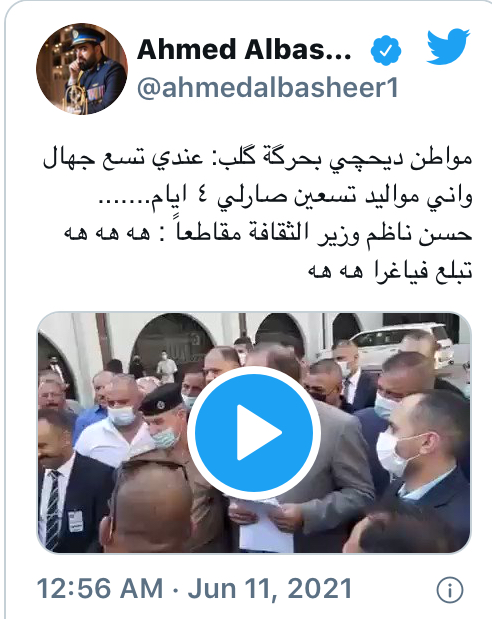The height and width of the screenshot is (619, 492).
Task: Click the blue verified badge
Action: tap(386, 50)
